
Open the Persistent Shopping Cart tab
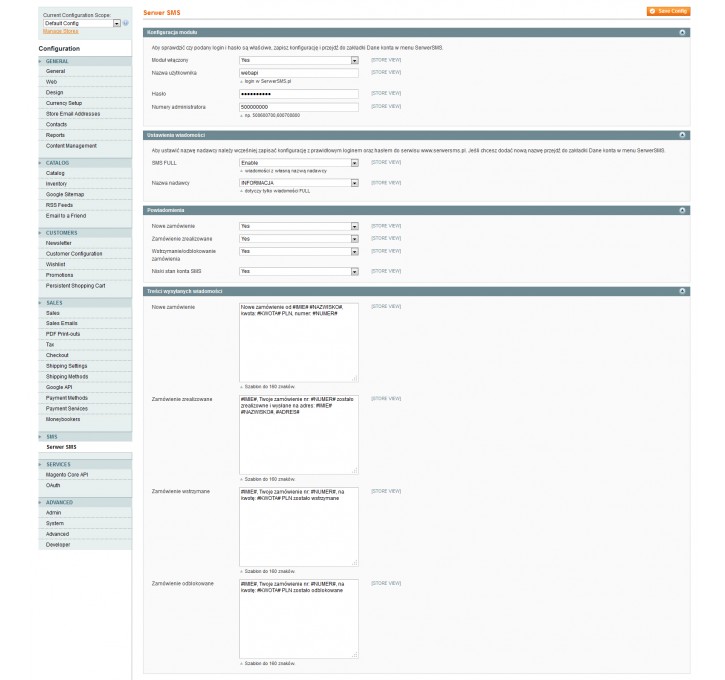tap(85, 286)
